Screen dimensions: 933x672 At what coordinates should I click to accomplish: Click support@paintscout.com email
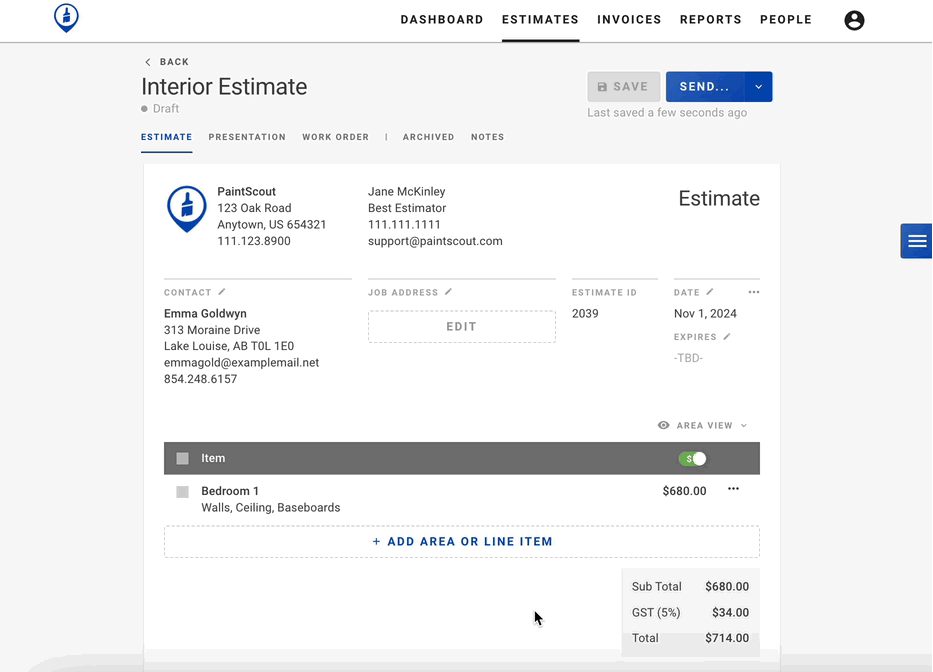coord(435,241)
